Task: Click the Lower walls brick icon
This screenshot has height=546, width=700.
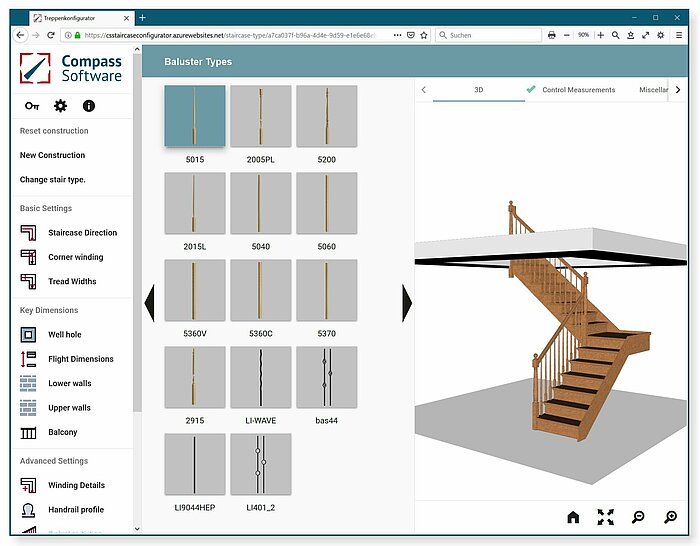Action: 28,383
